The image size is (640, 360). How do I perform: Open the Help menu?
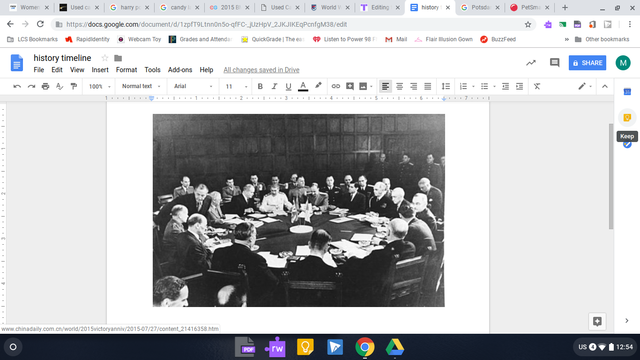point(206,70)
